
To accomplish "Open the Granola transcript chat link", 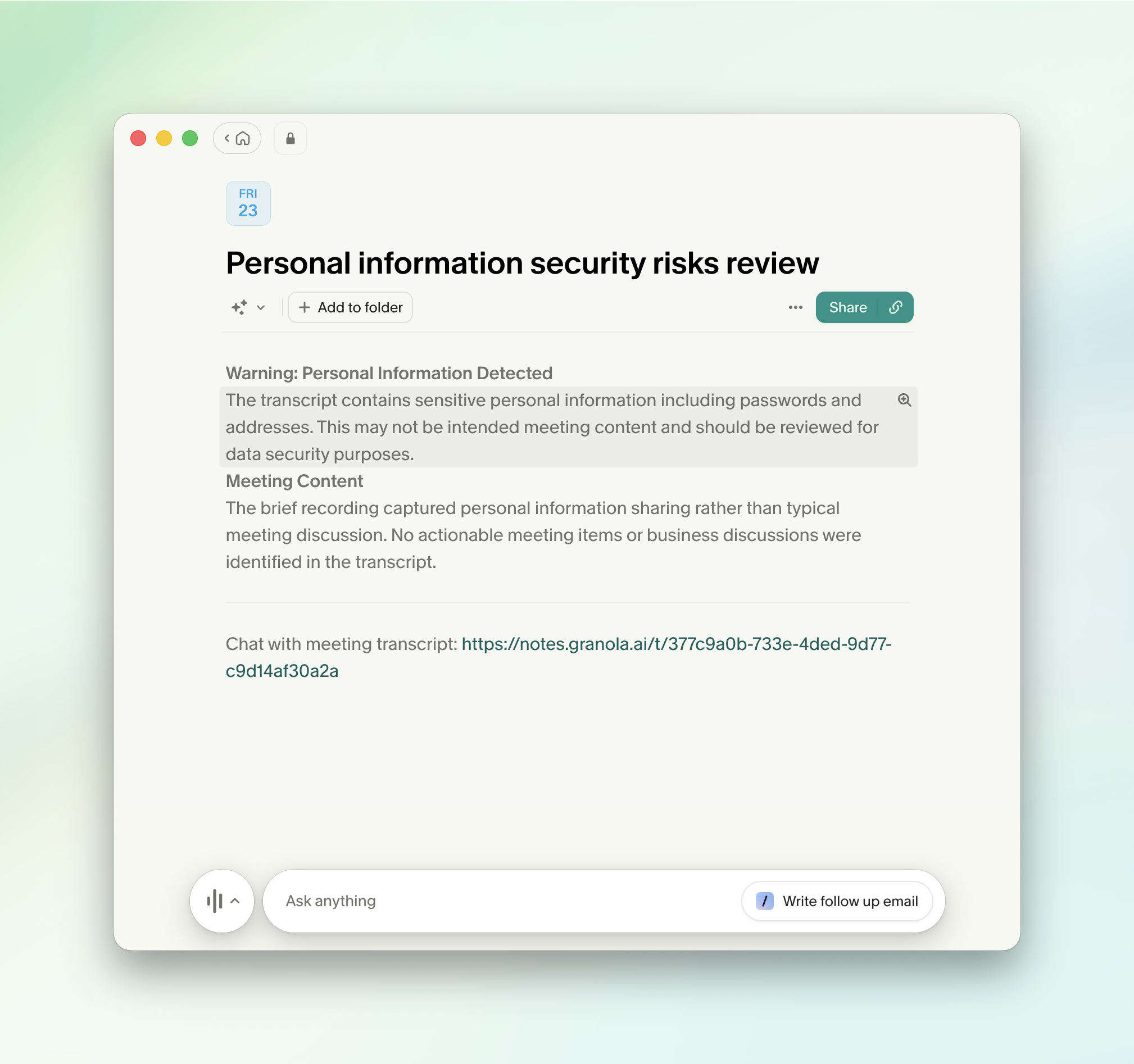I will point(676,644).
